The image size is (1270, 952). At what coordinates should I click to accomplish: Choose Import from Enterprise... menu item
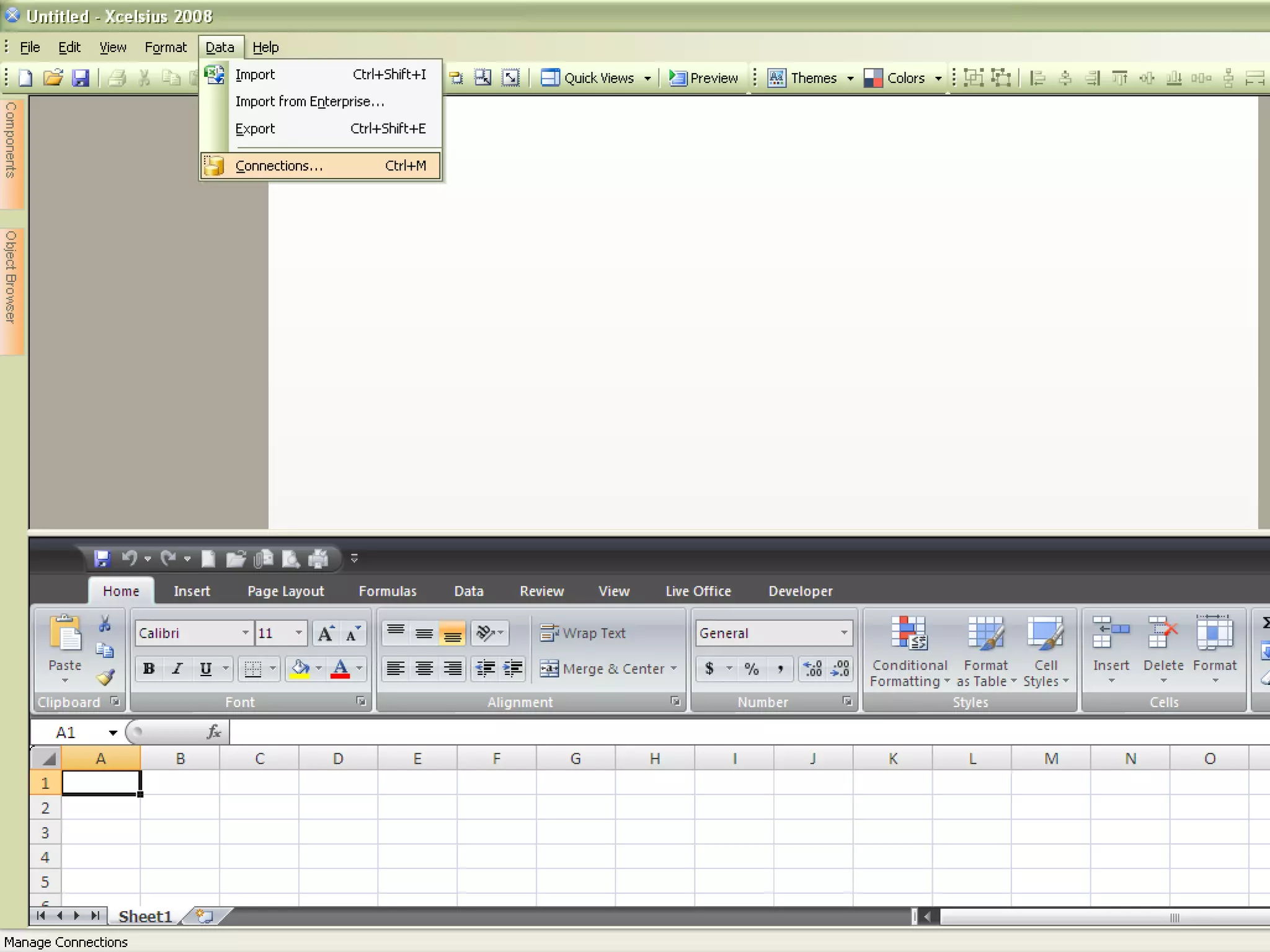(x=321, y=102)
